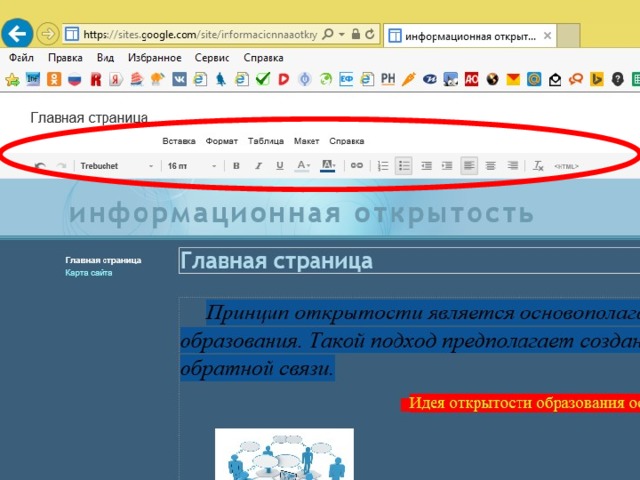Open the Таблица menu

point(265,141)
